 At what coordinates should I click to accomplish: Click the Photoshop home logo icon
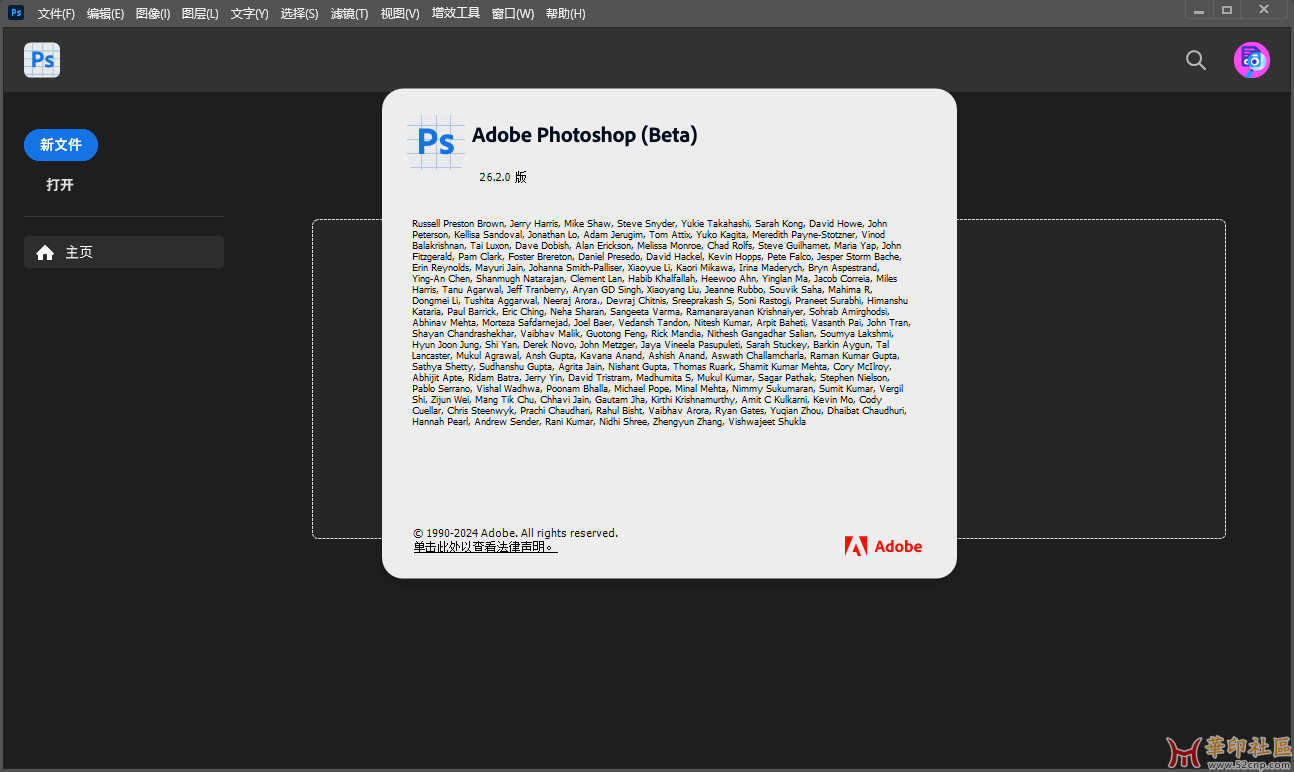click(x=42, y=60)
